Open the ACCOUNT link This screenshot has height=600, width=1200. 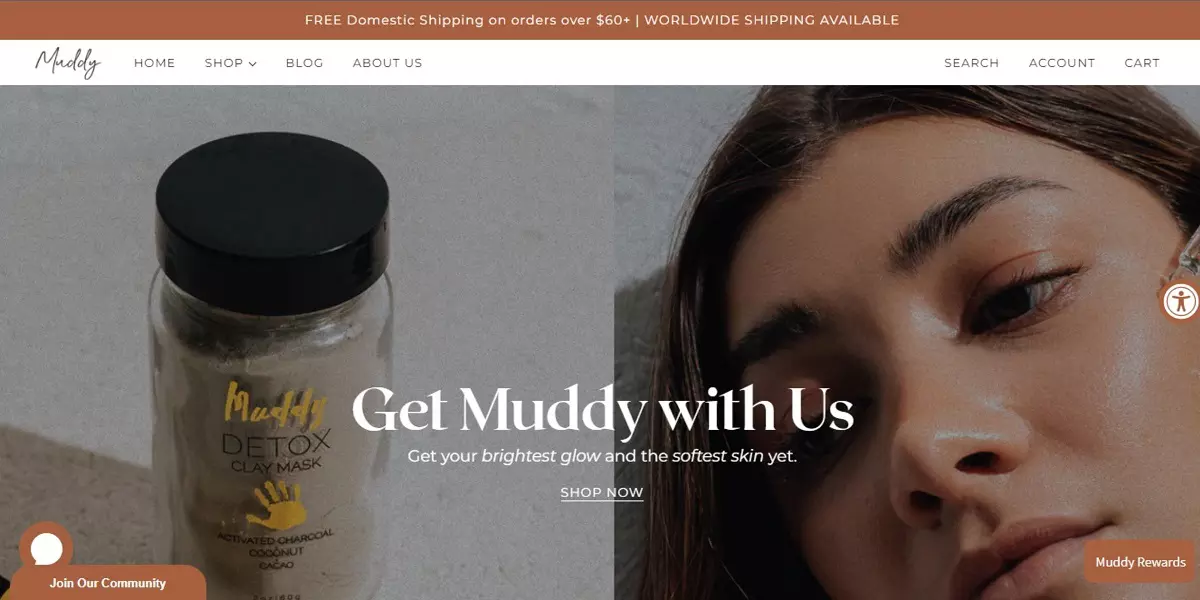tap(1062, 63)
